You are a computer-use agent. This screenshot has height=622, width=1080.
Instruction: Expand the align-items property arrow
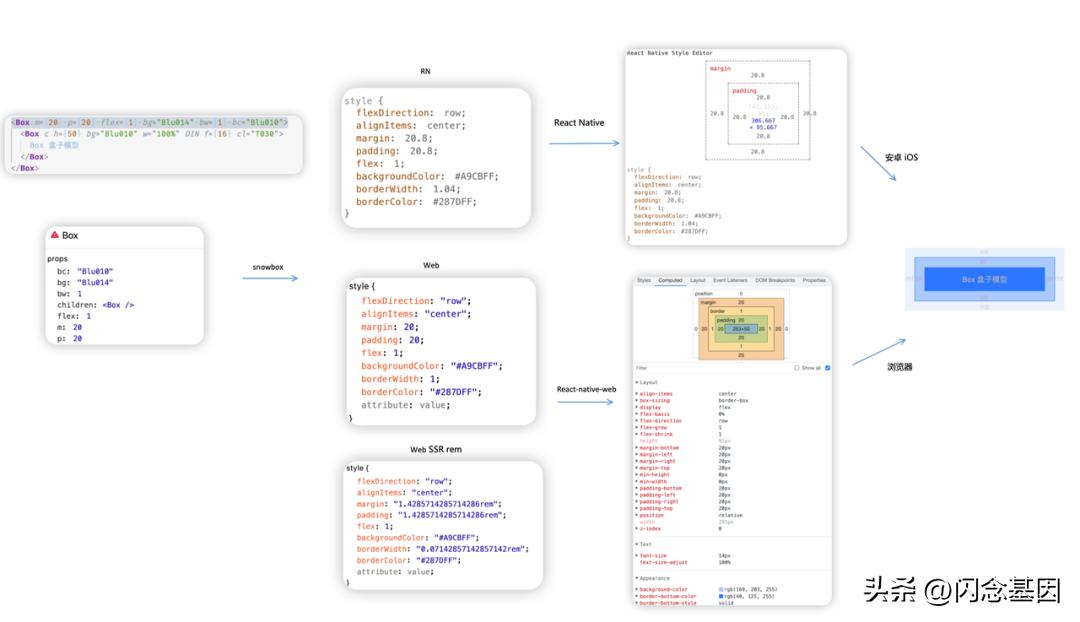[x=637, y=394]
